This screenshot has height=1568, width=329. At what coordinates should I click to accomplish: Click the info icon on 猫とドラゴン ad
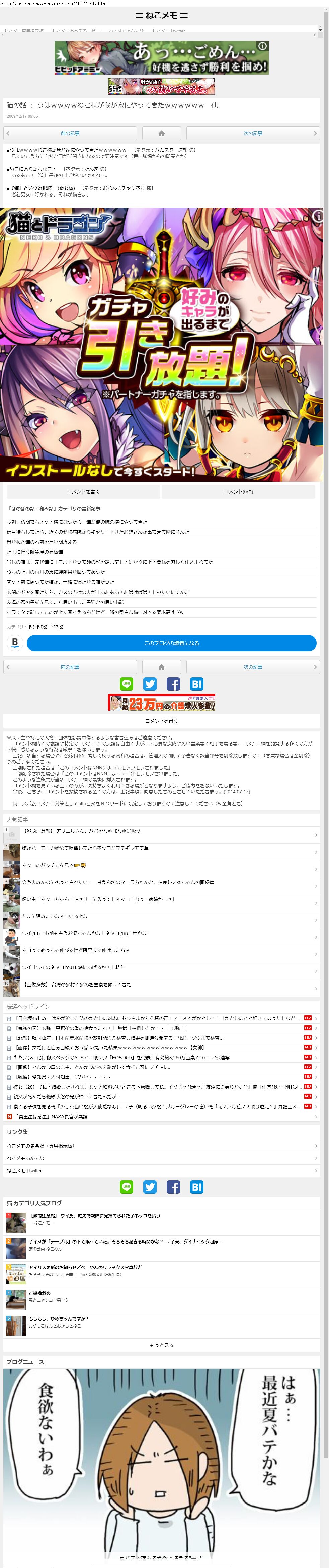317,216
